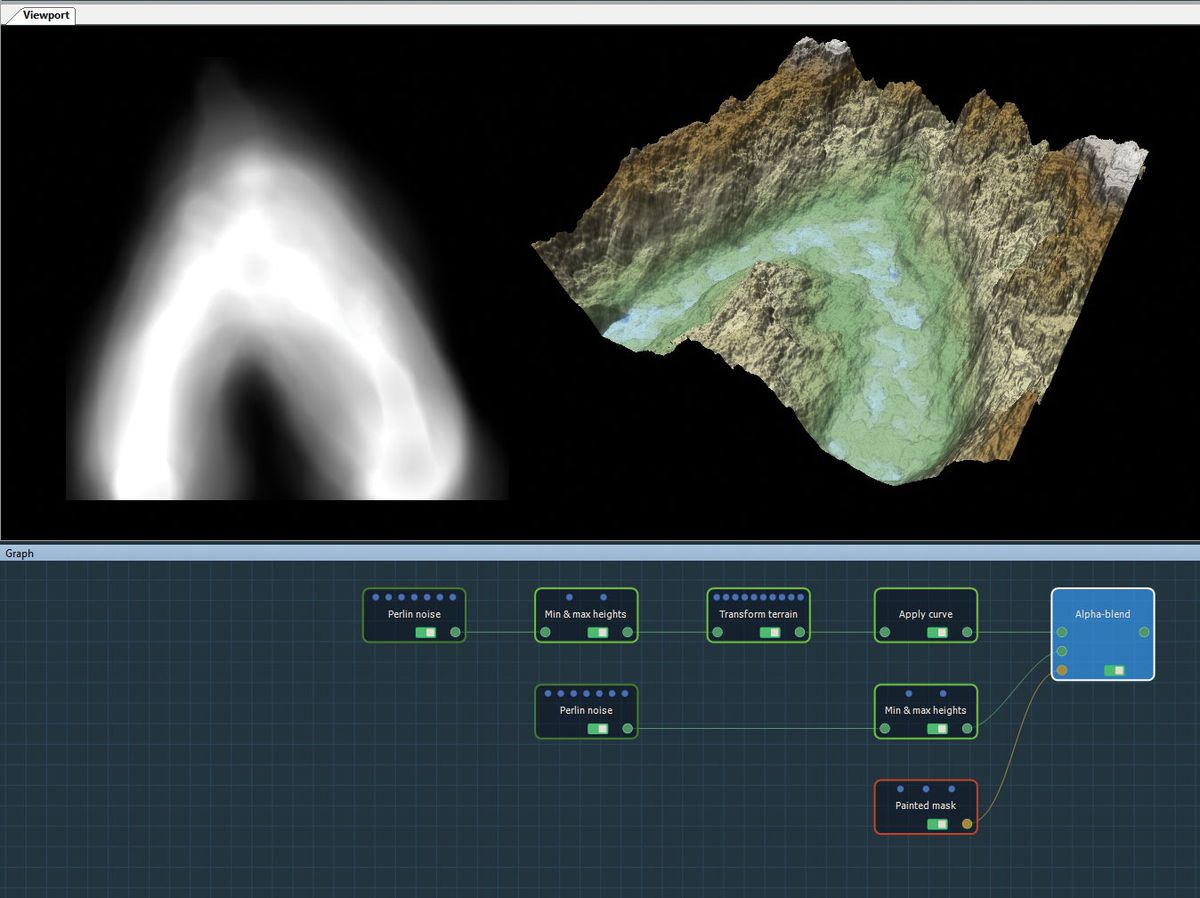This screenshot has width=1200, height=898.
Task: Click the rightmost parameter dot on Painted mask
Action: 950,788
